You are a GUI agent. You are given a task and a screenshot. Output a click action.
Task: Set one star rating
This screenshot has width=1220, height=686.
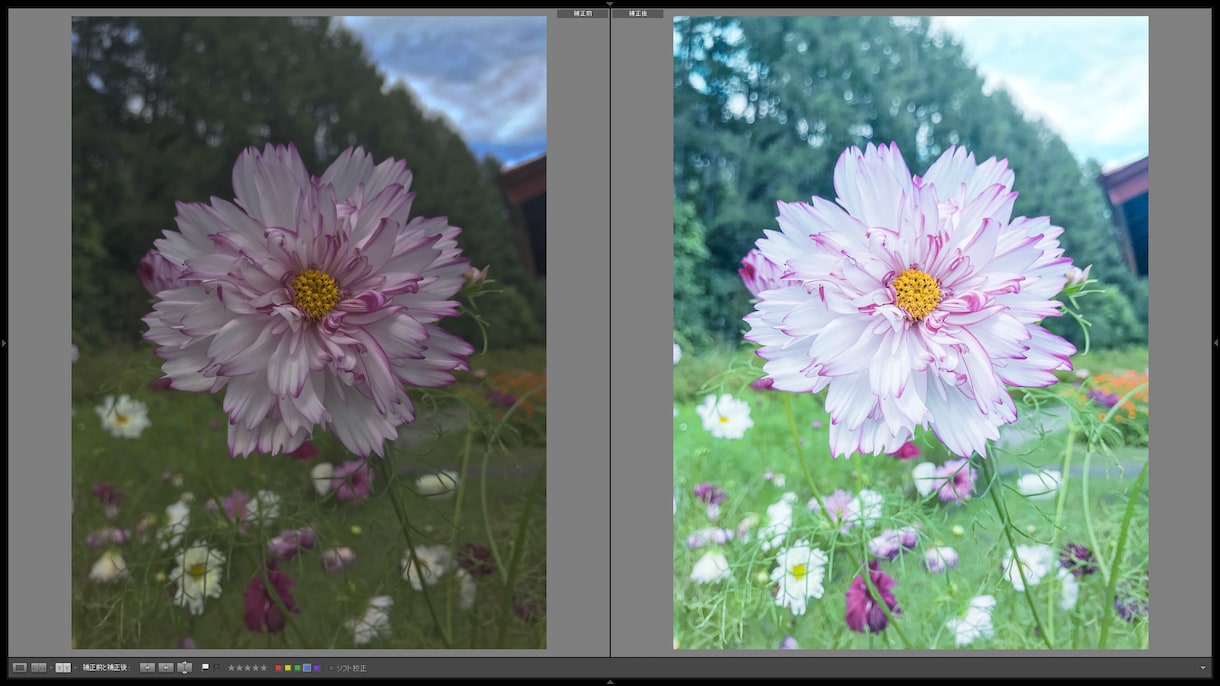(232, 667)
